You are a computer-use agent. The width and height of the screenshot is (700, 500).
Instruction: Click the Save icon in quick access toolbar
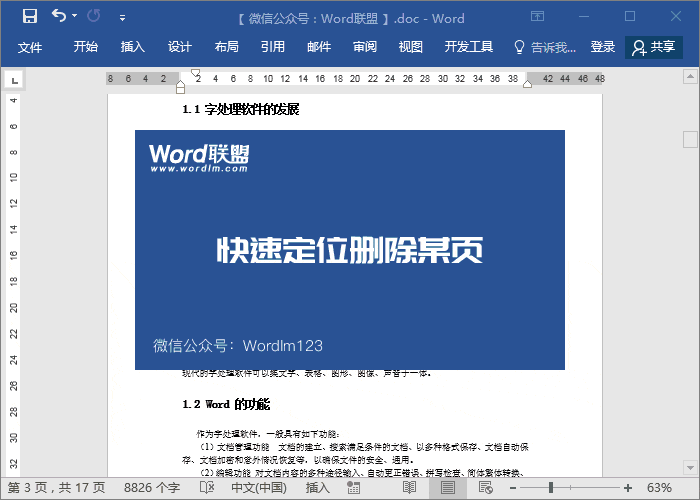[30, 17]
